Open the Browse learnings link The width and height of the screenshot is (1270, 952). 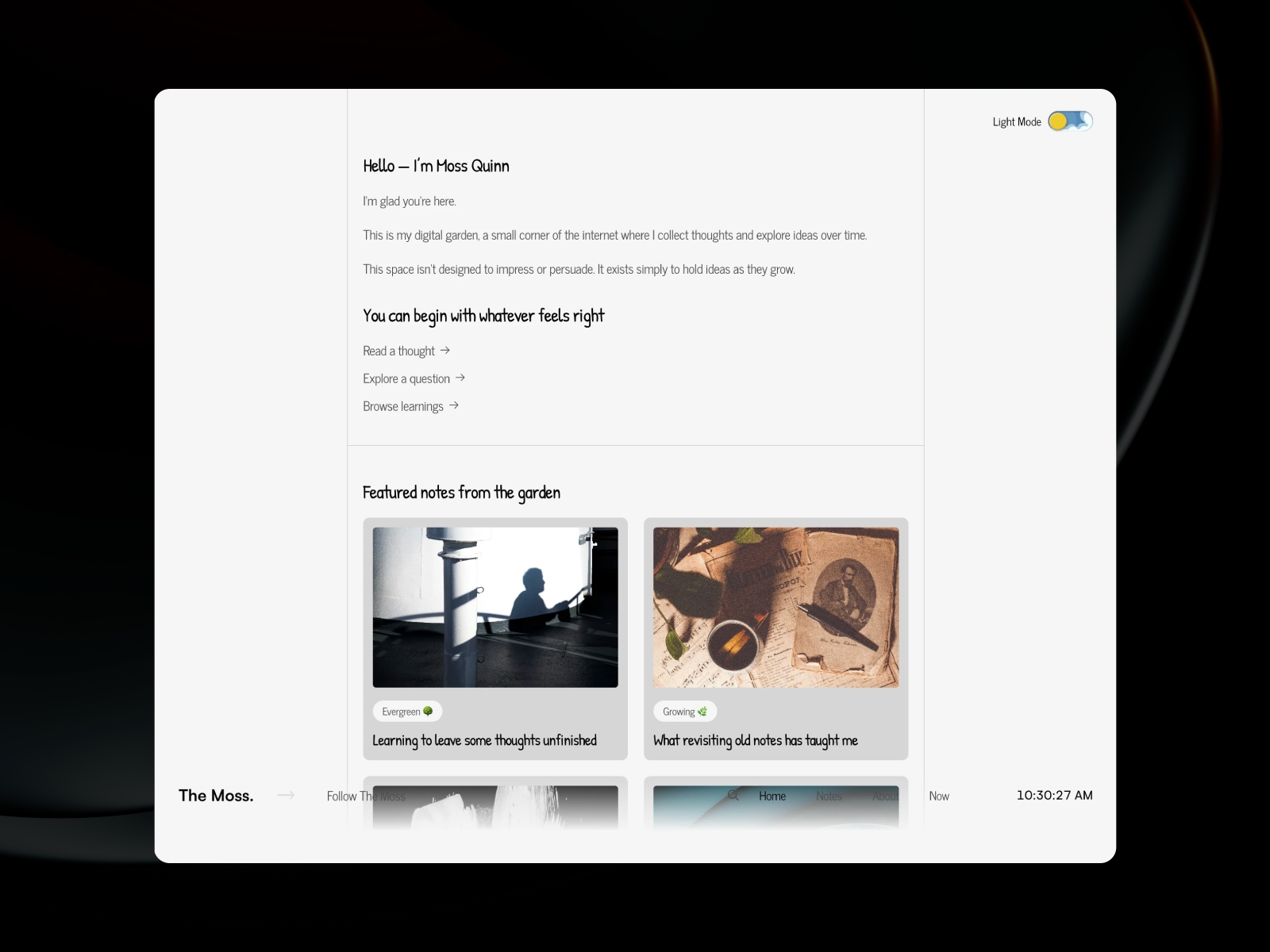tap(403, 406)
